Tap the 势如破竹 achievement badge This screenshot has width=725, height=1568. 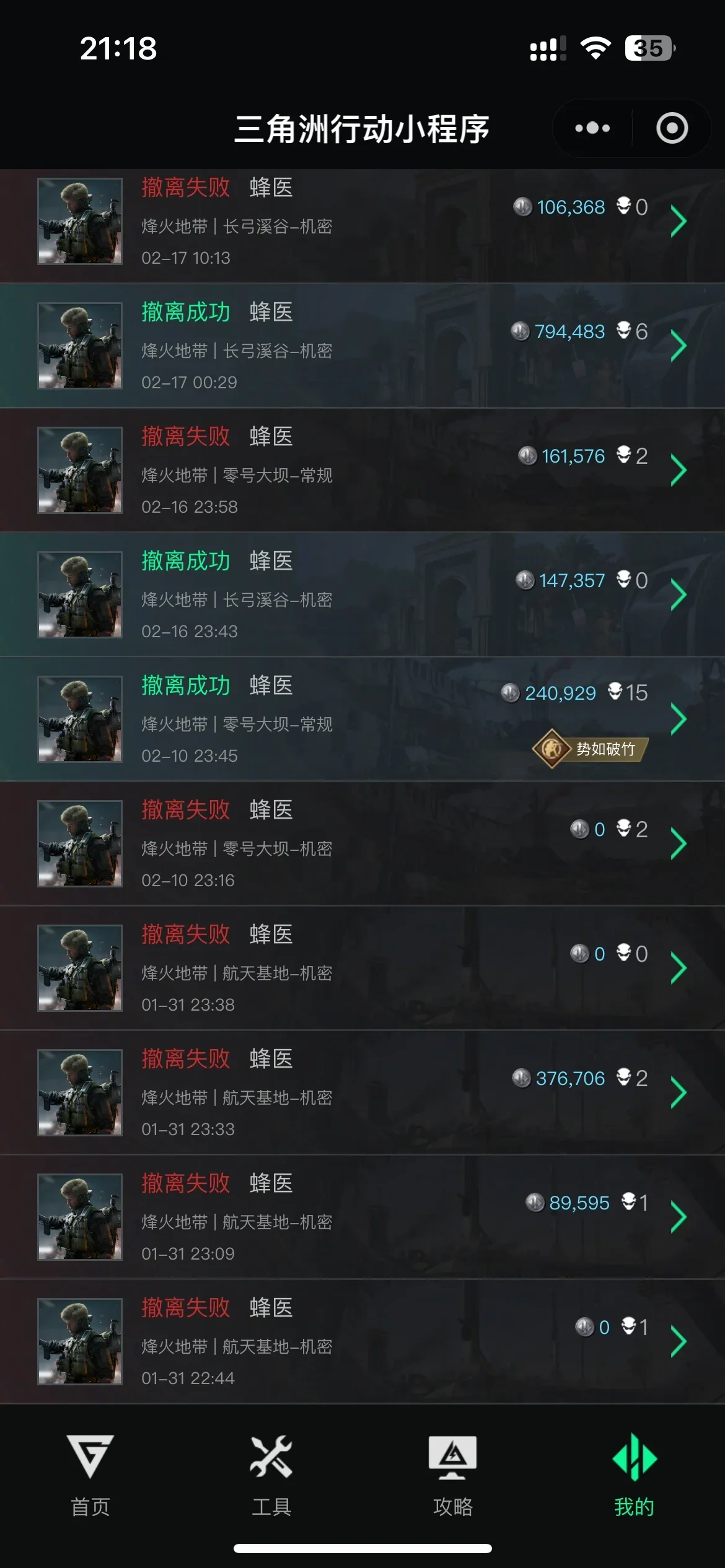pyautogui.click(x=590, y=749)
